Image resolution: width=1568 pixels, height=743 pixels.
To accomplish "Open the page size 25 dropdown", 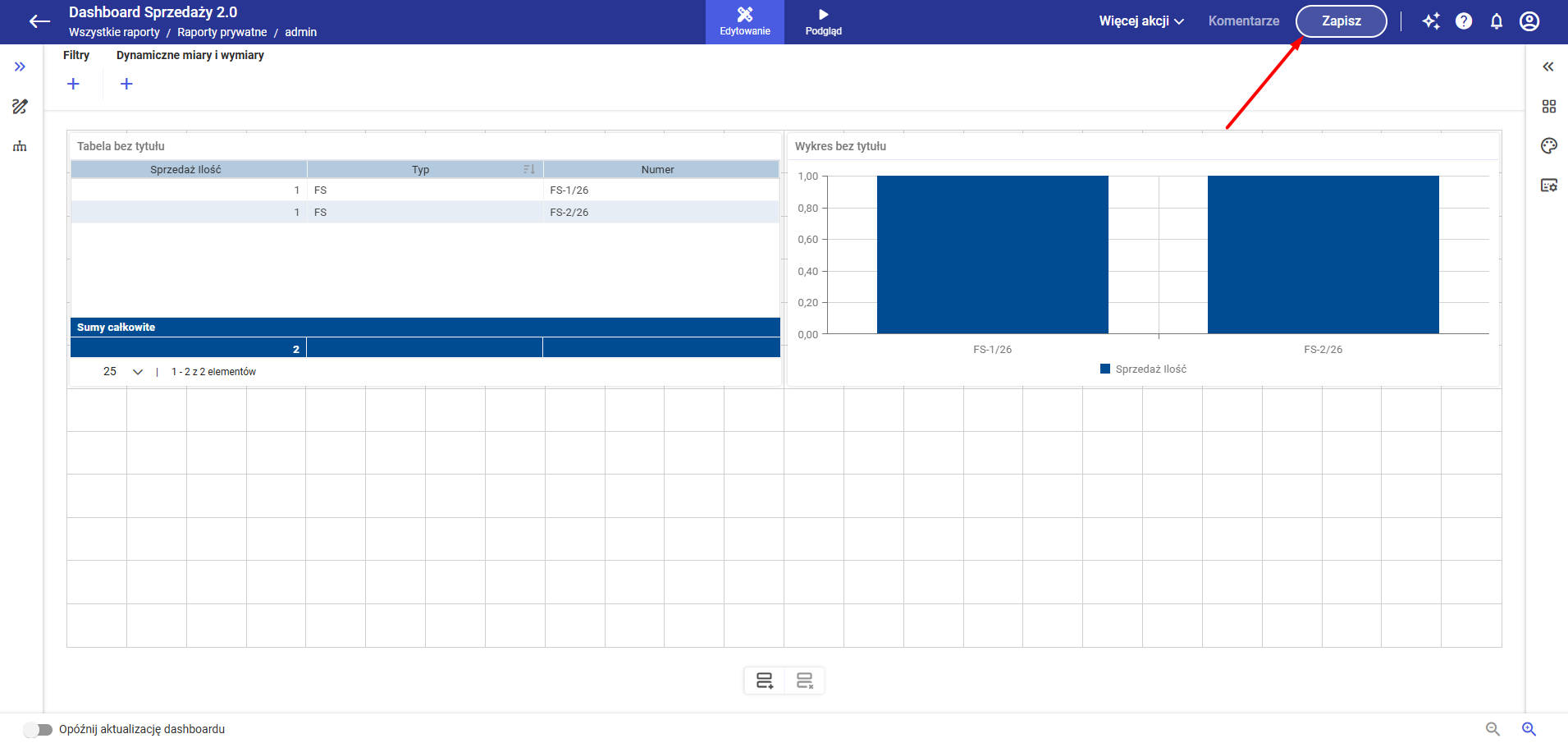I will pyautogui.click(x=123, y=372).
